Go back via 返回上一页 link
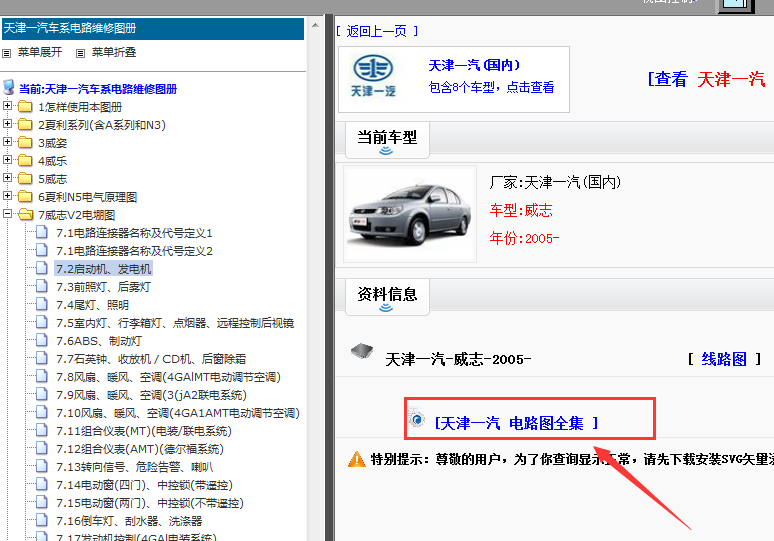774x541 pixels. point(377,32)
